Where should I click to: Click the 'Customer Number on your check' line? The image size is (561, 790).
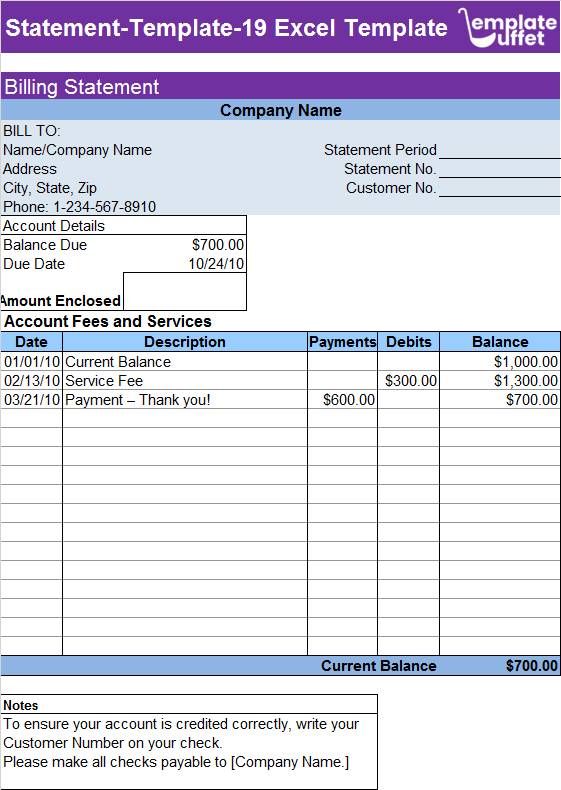tap(112, 743)
